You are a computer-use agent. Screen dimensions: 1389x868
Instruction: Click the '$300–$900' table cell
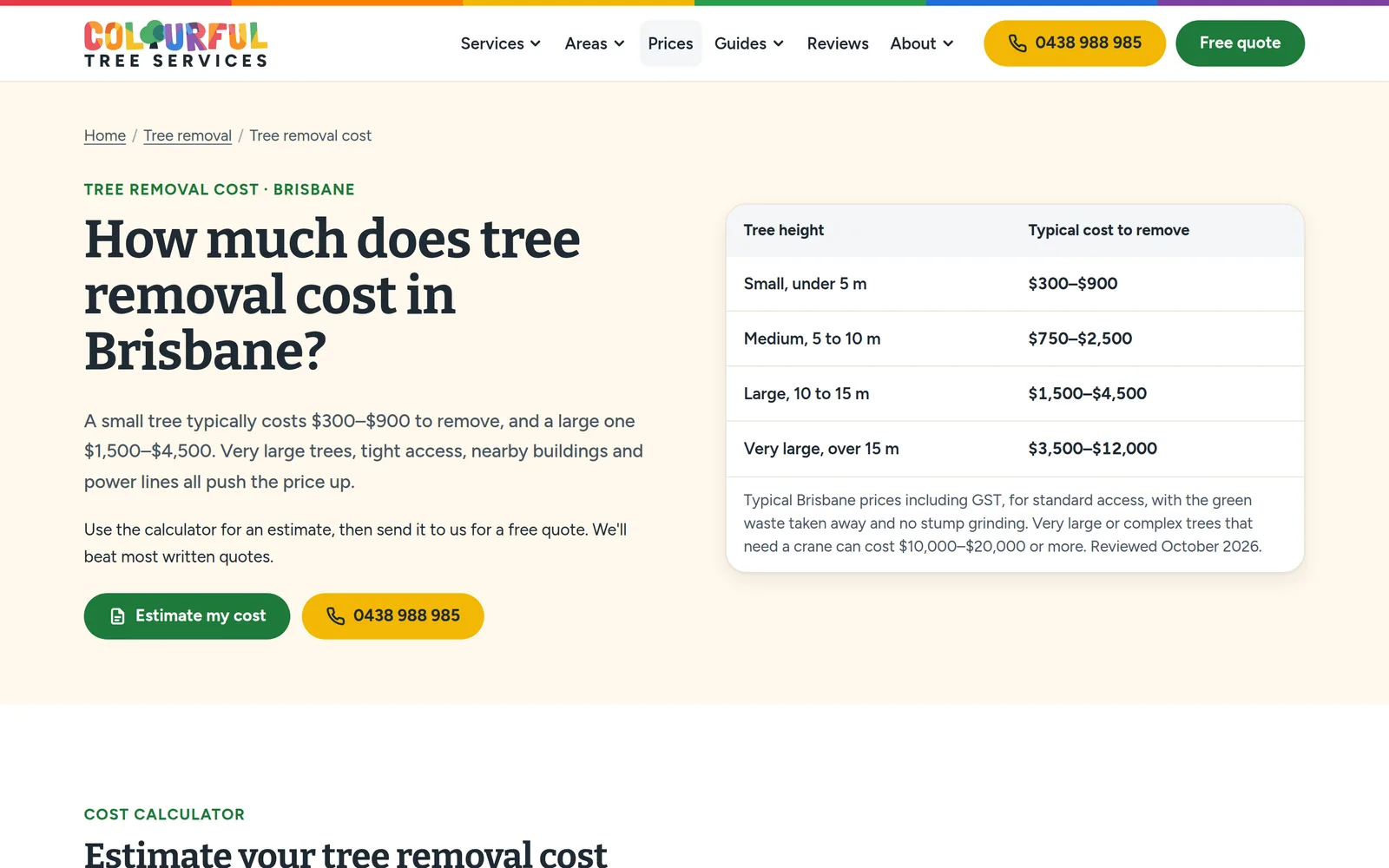tap(1073, 284)
